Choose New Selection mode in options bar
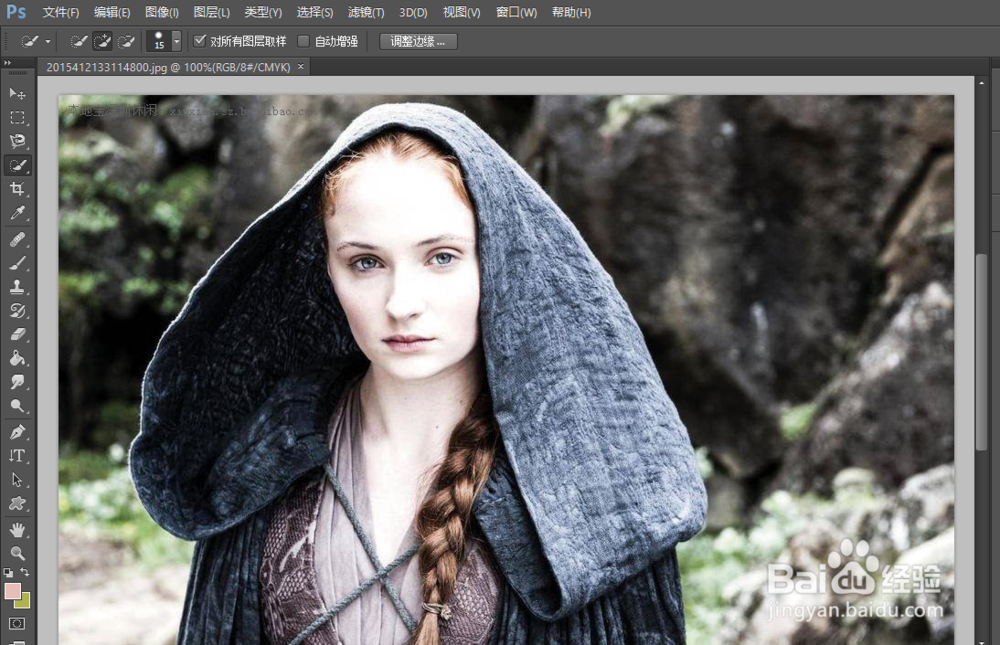This screenshot has width=1000, height=645. (x=78, y=41)
